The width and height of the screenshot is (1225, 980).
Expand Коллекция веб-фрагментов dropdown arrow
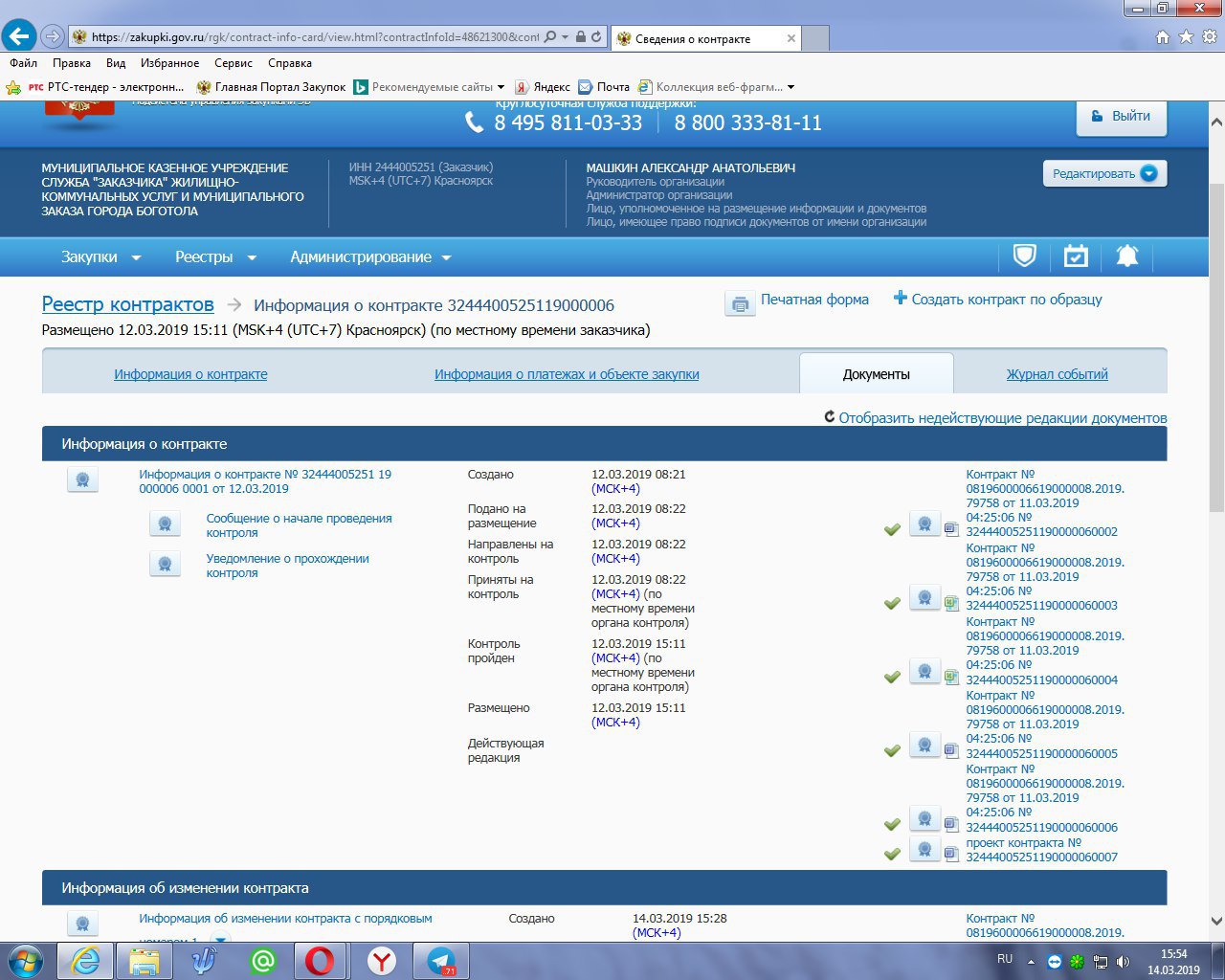coord(791,87)
